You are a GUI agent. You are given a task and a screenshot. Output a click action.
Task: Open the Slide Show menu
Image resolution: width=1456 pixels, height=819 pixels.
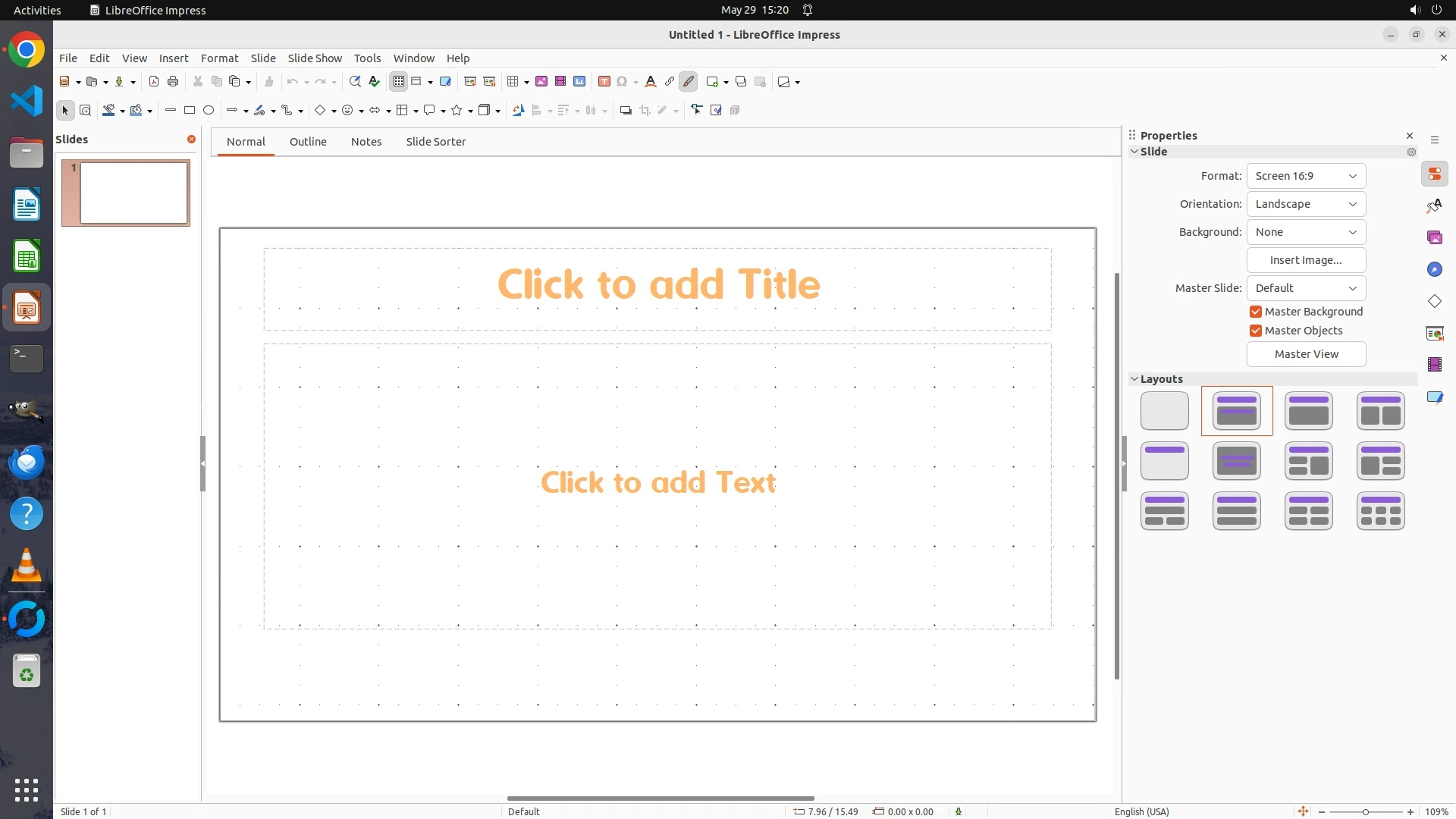tap(315, 58)
